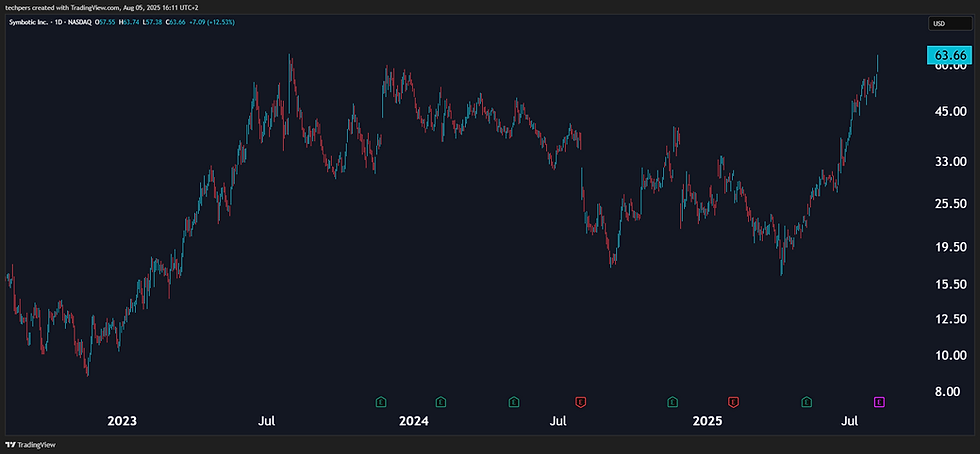This screenshot has height=454, width=980.
Task: Click the open value 57.55 in legend
Action: point(107,22)
